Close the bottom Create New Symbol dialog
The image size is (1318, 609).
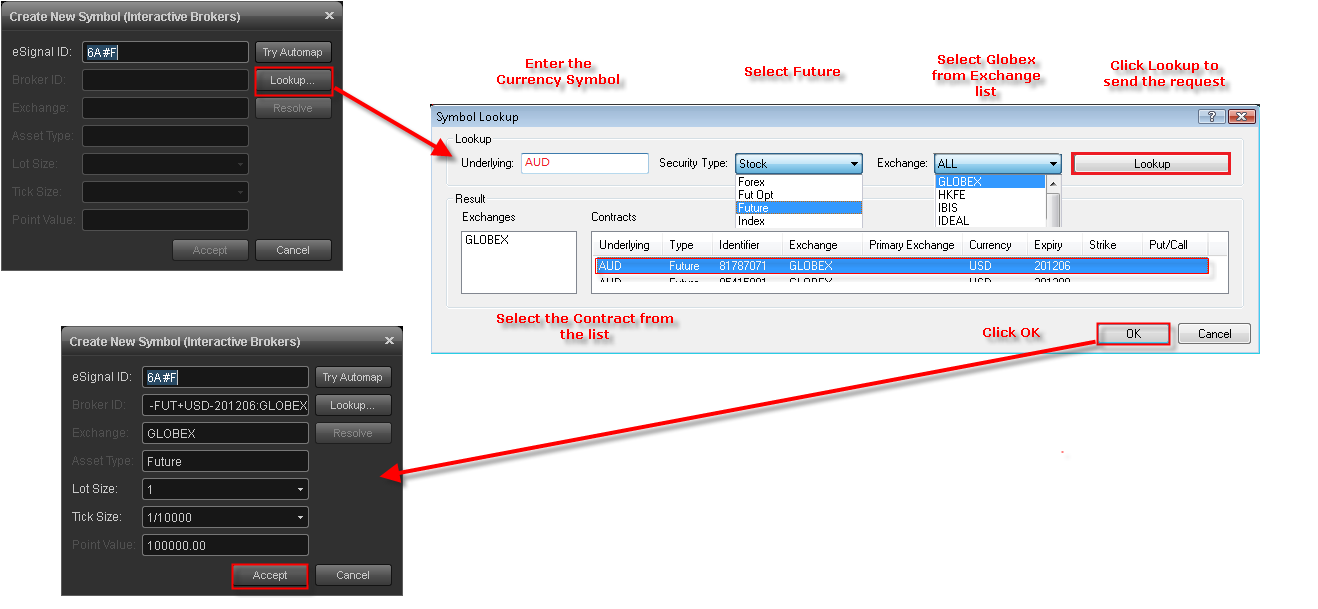tap(390, 341)
